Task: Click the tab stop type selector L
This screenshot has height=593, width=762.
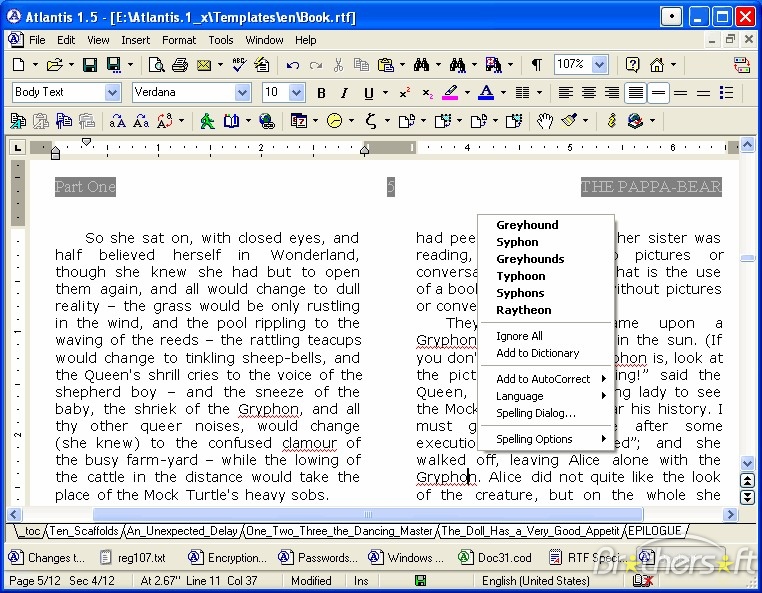Action: pyautogui.click(x=17, y=147)
